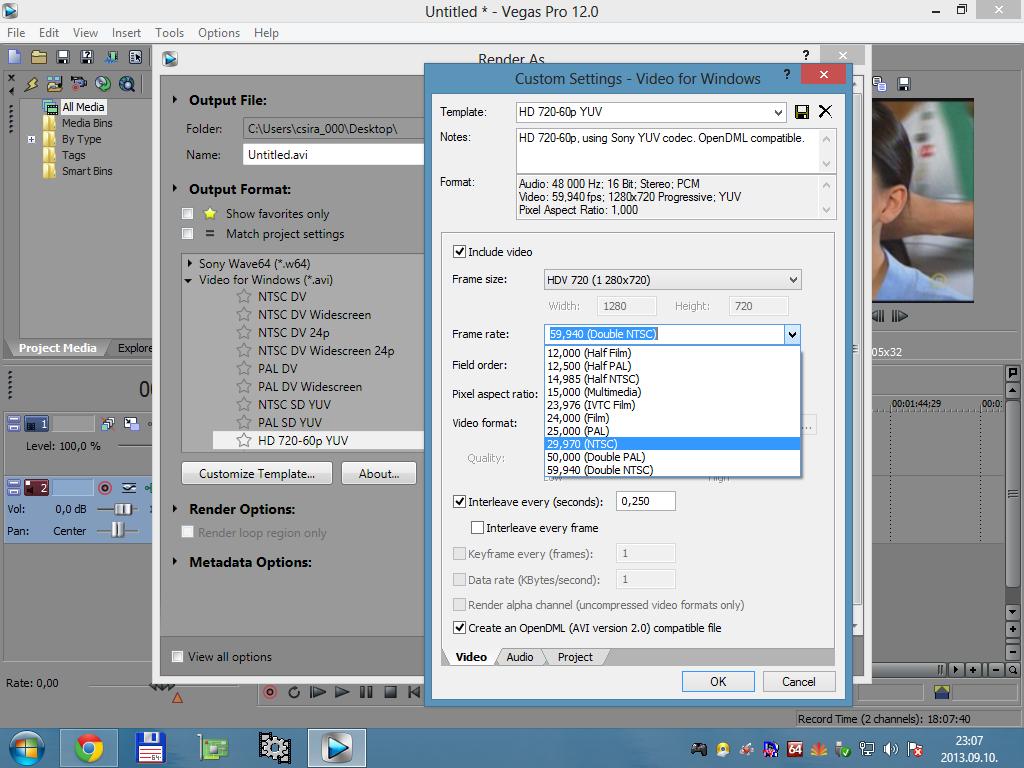1024x768 pixels.
Task: Select Project Media tab
Action: [57, 348]
